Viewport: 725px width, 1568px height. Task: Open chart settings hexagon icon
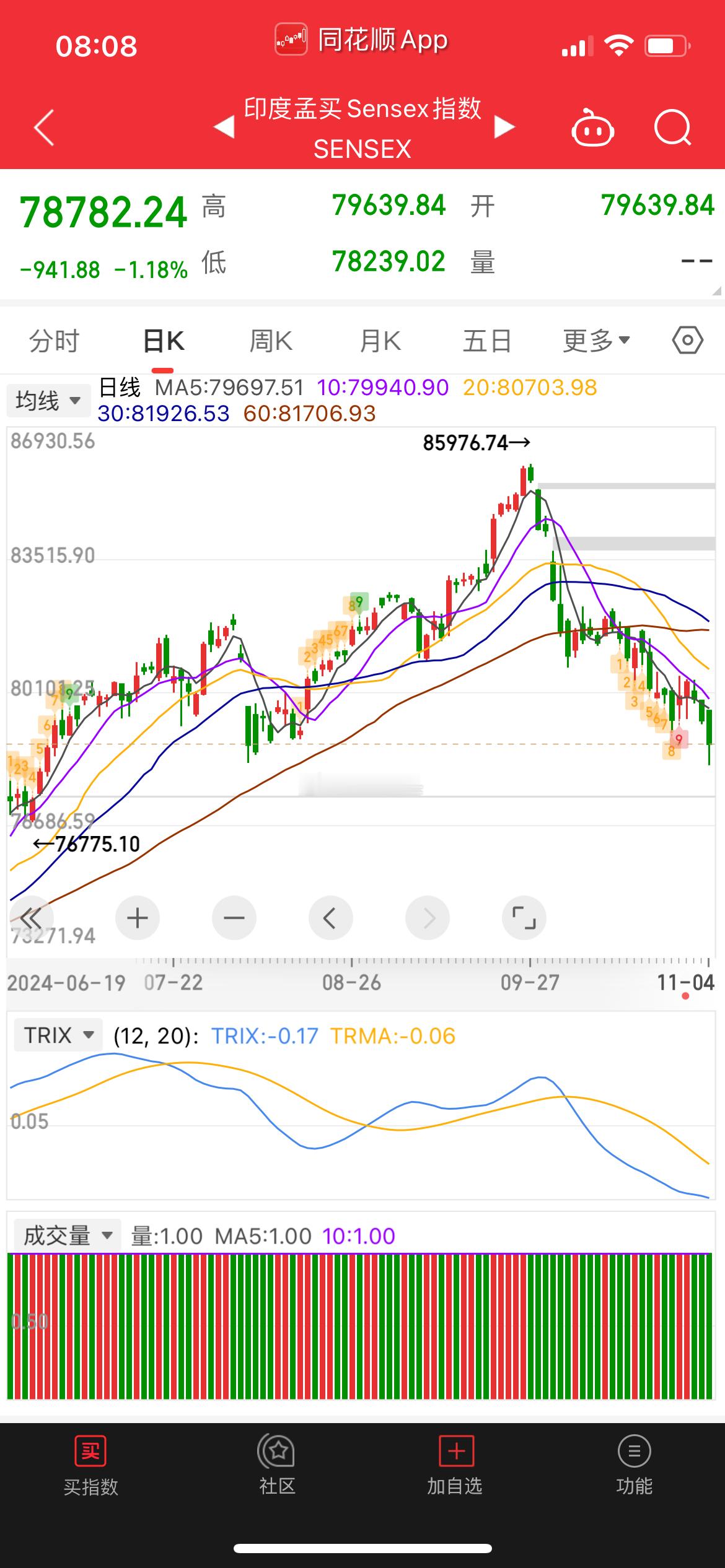point(688,341)
